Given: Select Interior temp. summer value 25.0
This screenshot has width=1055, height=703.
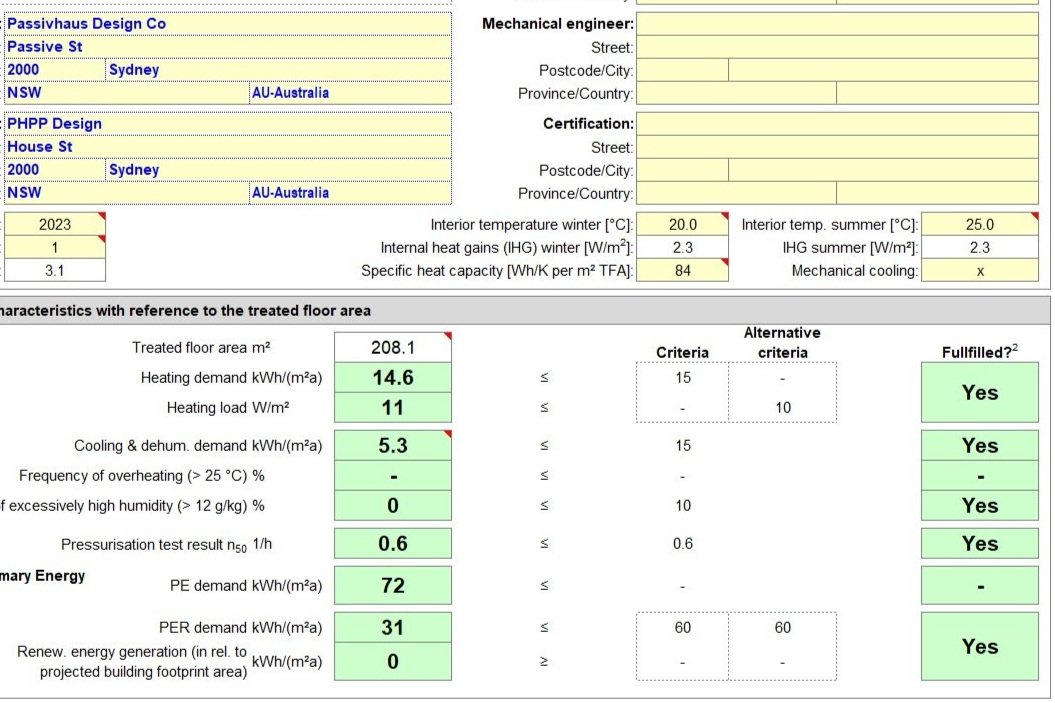Looking at the screenshot, I should (x=980, y=224).
